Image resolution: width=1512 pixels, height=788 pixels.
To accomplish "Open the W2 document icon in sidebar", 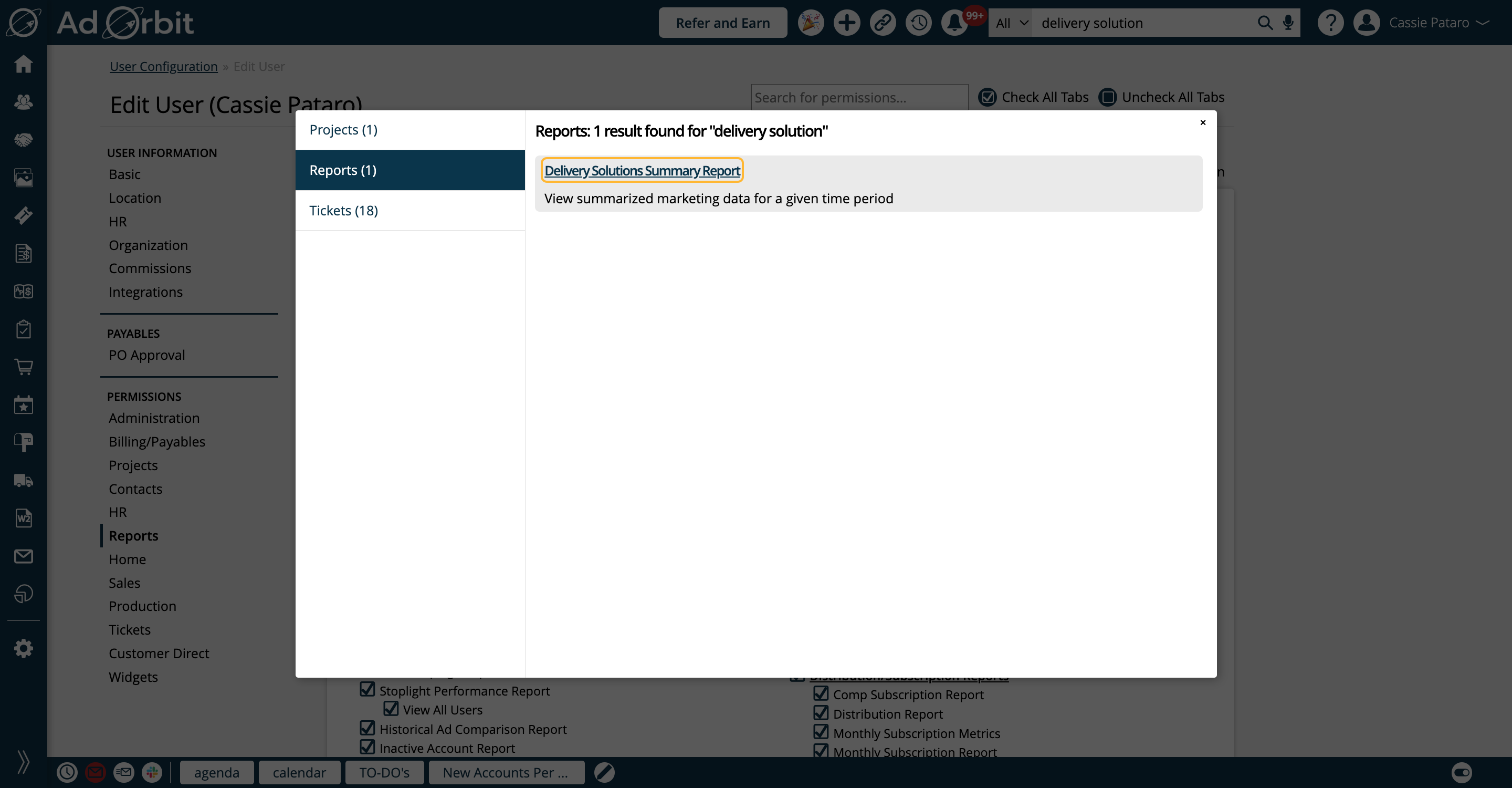I will 24,518.
